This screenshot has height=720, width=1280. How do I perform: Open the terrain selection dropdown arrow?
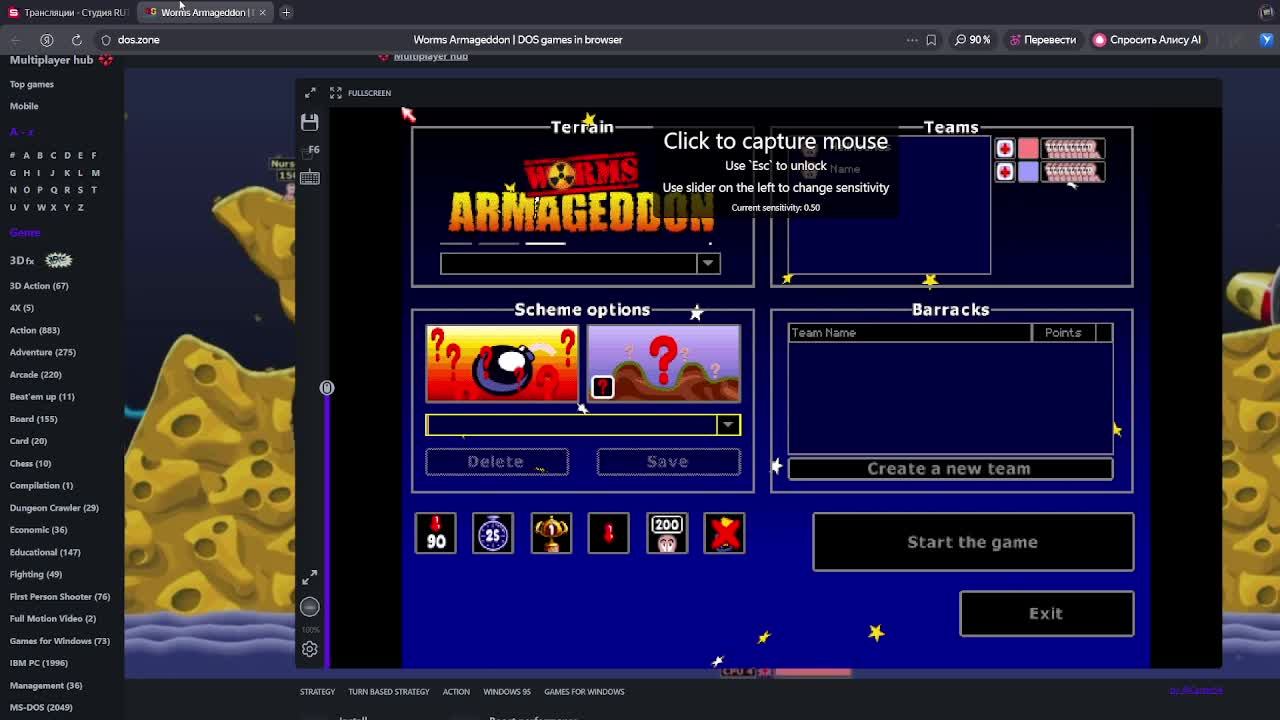tap(708, 263)
